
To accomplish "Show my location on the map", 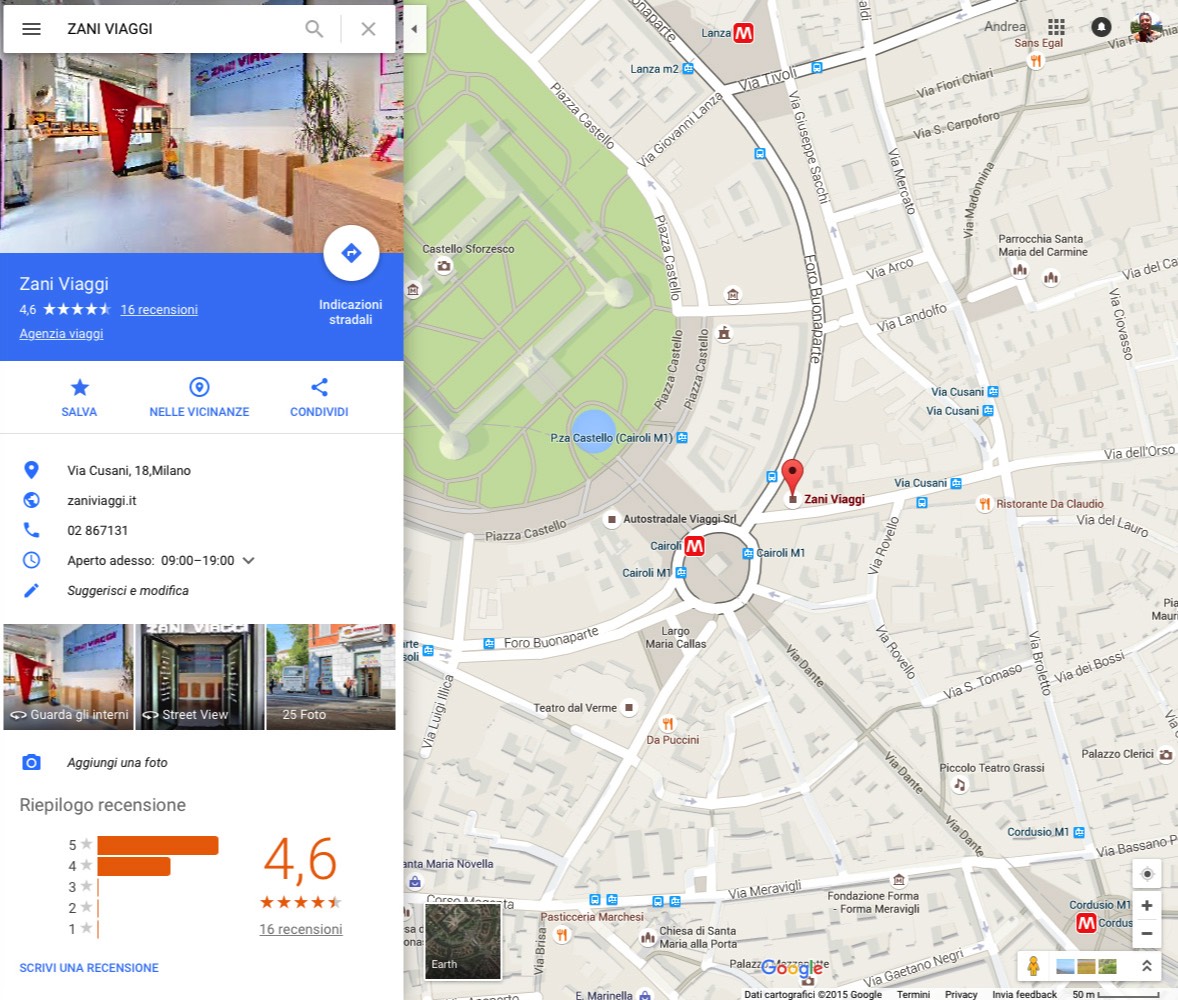I will click(1146, 874).
